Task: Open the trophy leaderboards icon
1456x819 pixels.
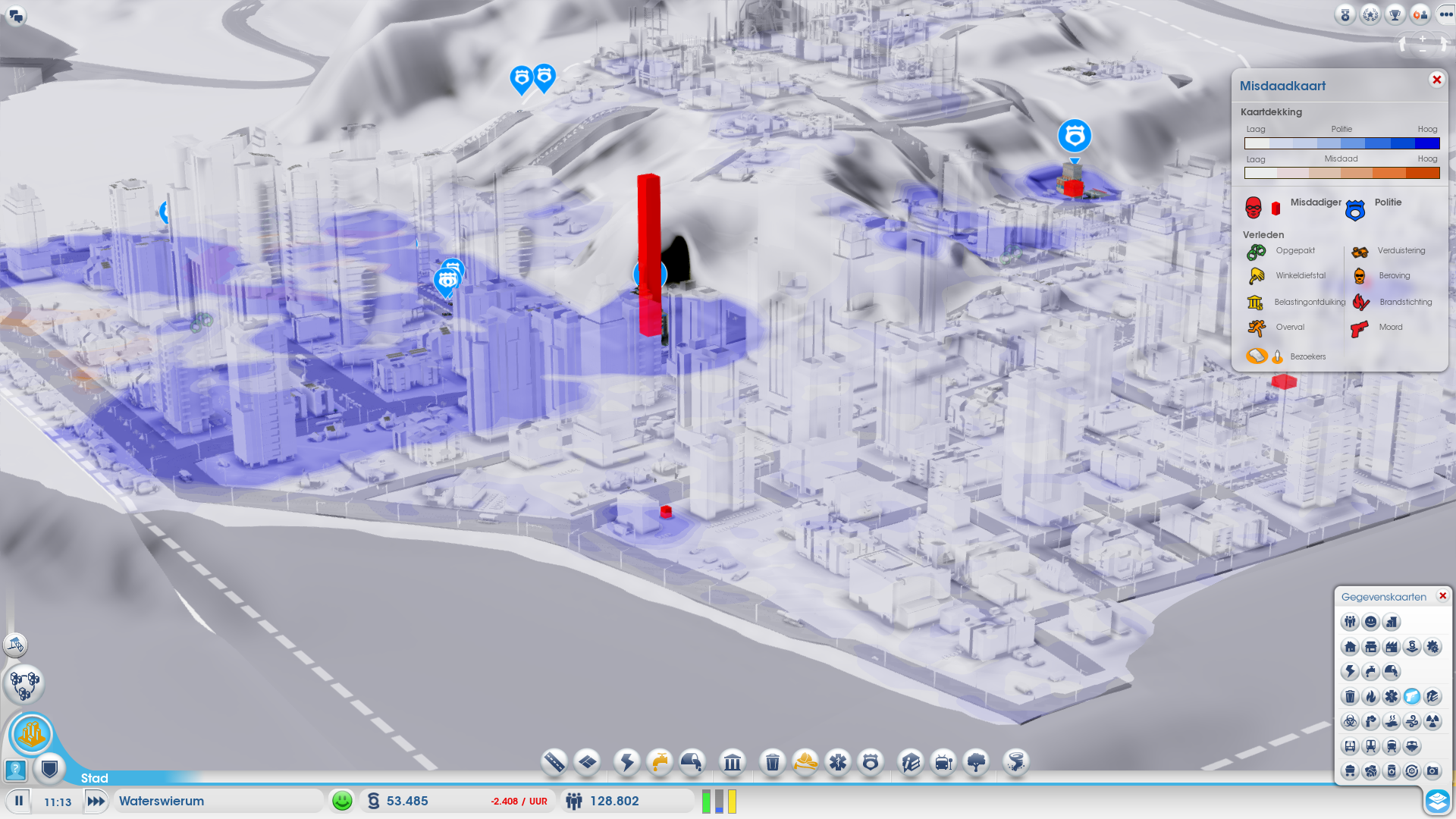Action: pos(1395,14)
